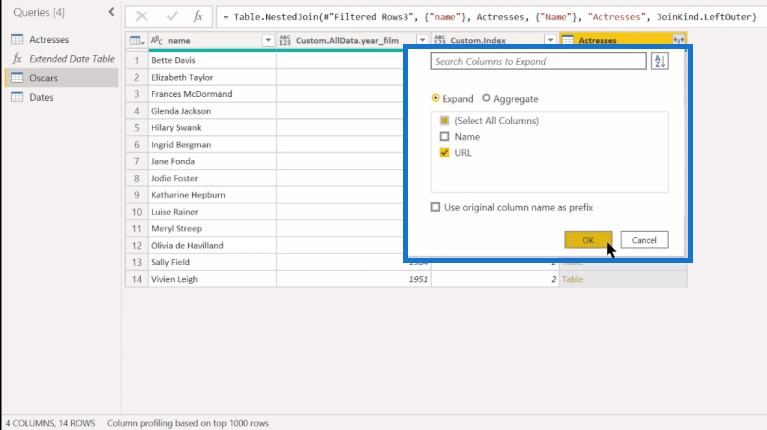
Task: Click the ABC type icon of the name column
Action: [x=157, y=41]
